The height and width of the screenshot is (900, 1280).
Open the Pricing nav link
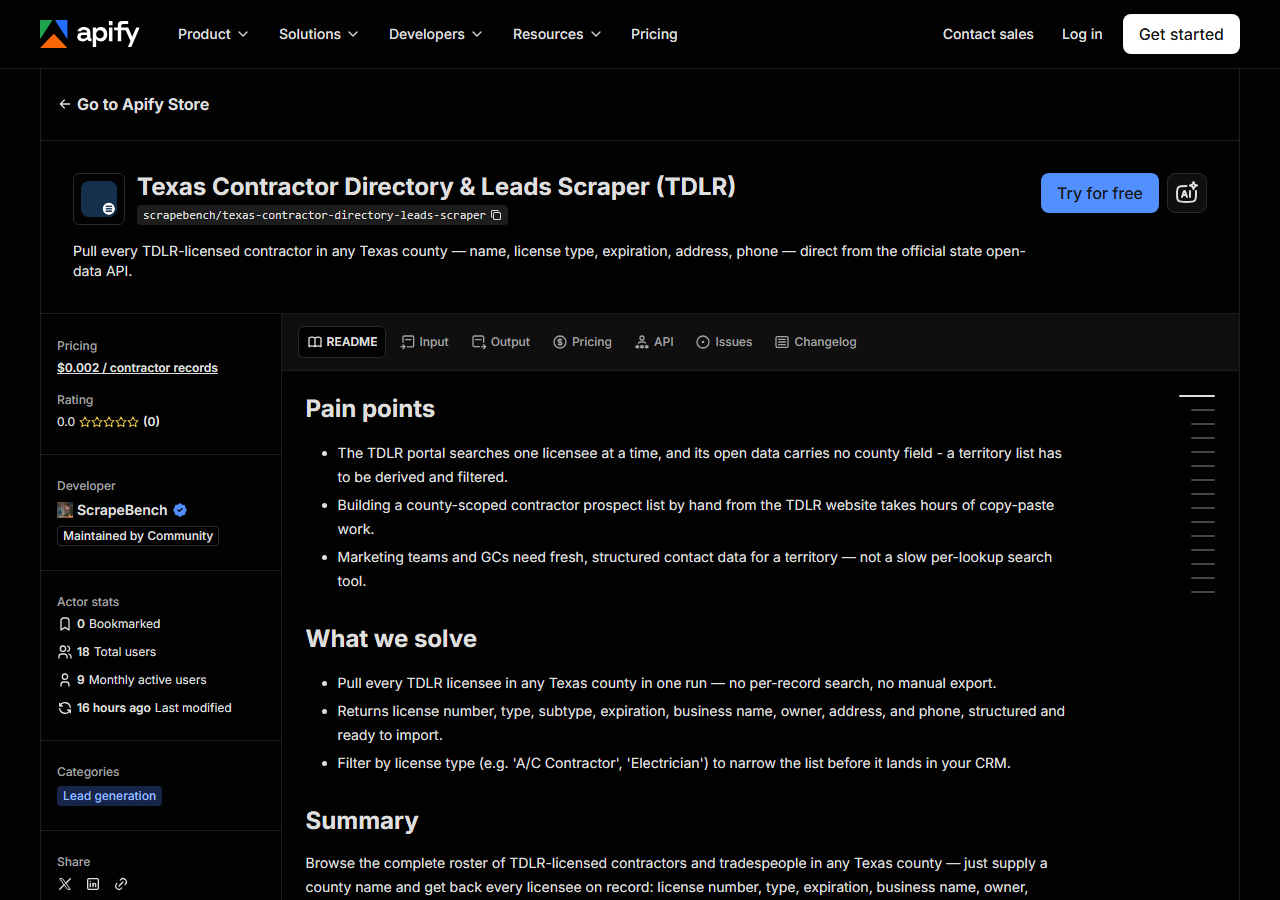pos(654,34)
